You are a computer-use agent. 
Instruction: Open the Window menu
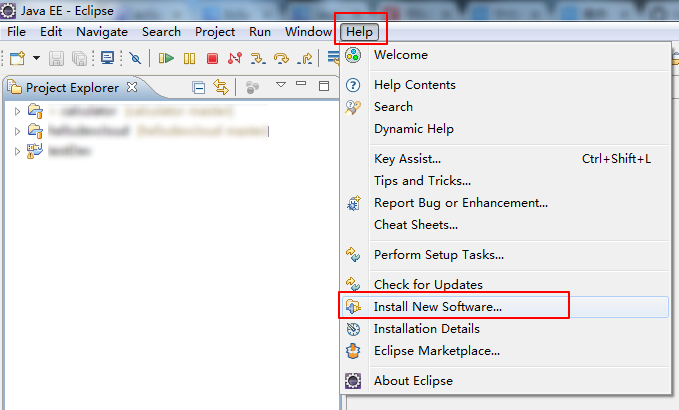(308, 32)
